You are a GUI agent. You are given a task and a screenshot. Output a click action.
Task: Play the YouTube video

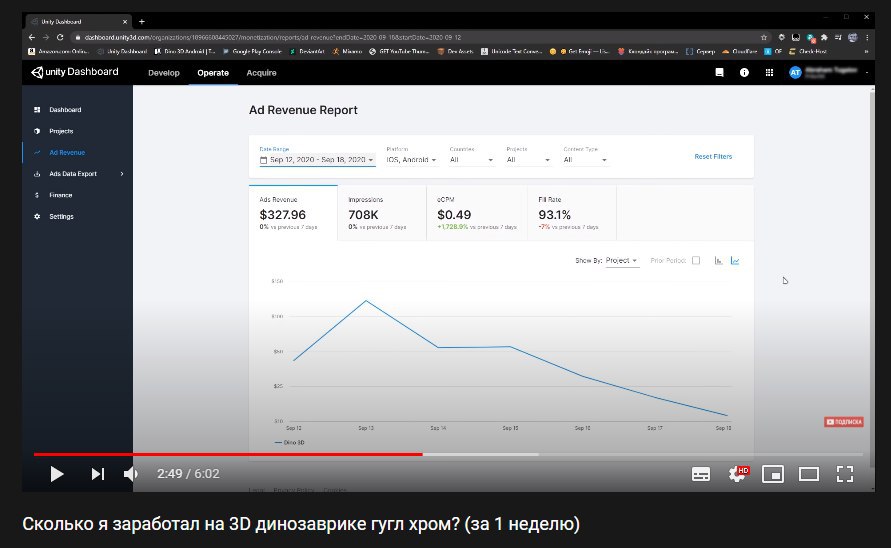57,474
